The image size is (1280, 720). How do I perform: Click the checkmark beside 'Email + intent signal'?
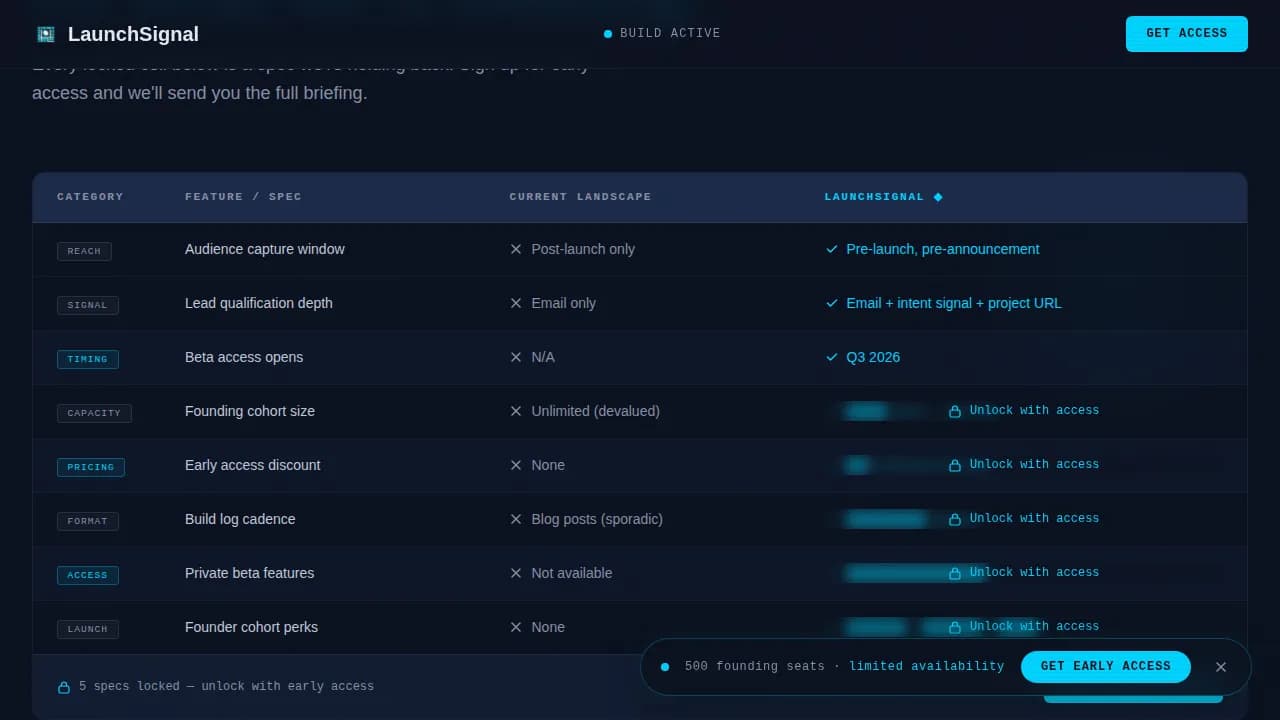click(832, 303)
